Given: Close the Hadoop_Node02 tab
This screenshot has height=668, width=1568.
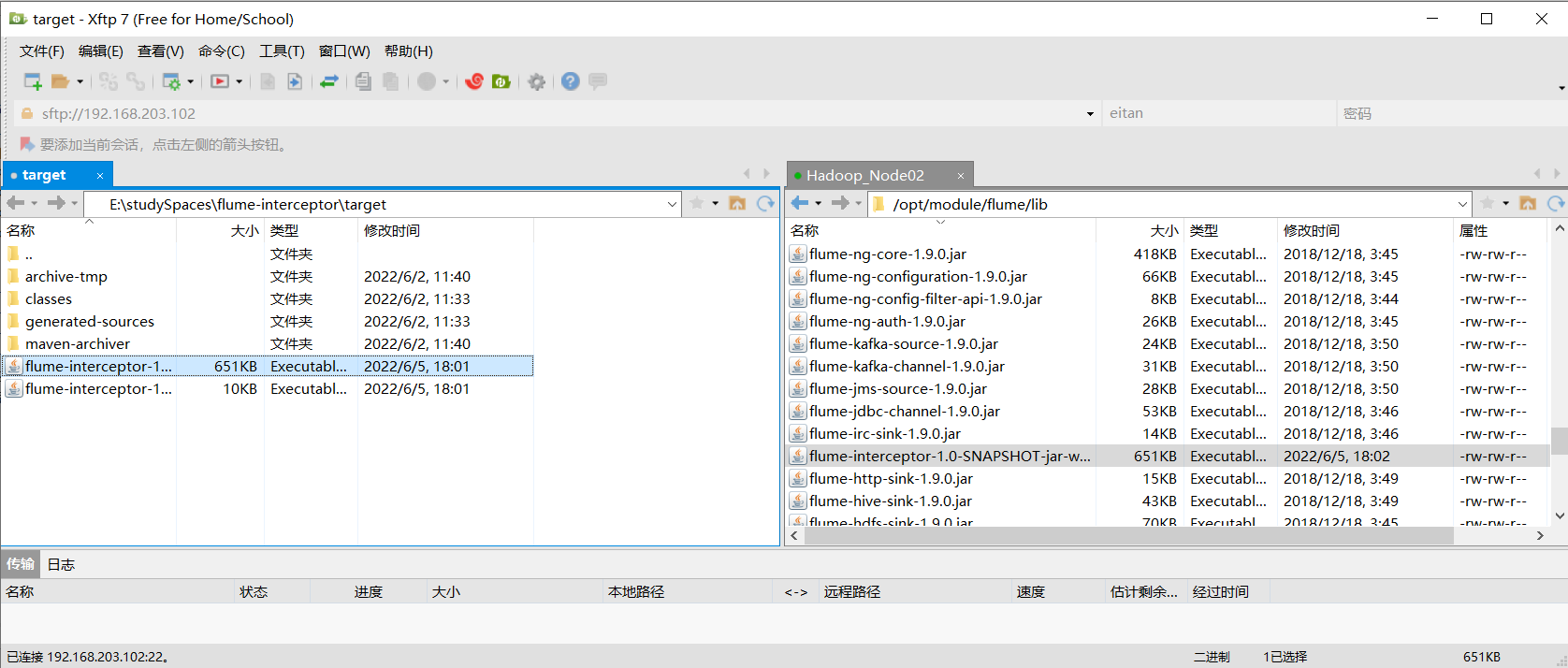Looking at the screenshot, I should (x=960, y=176).
